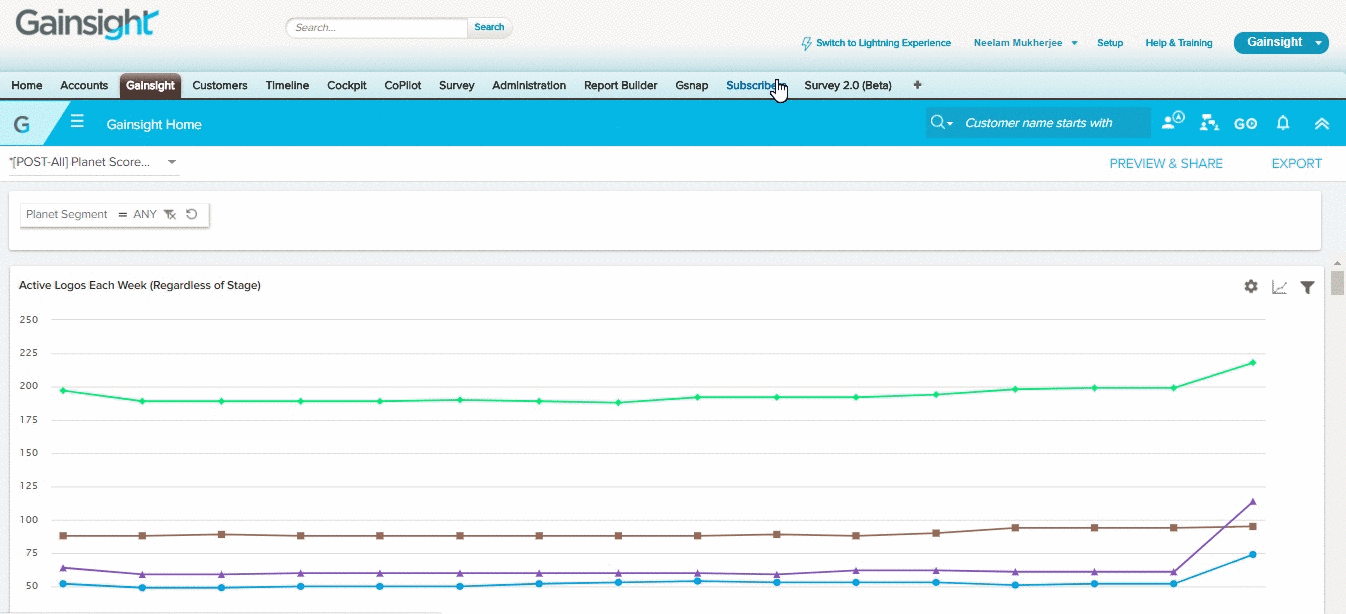
Task: Click the vertical scrollbar thumb
Action: pyautogui.click(x=1337, y=283)
